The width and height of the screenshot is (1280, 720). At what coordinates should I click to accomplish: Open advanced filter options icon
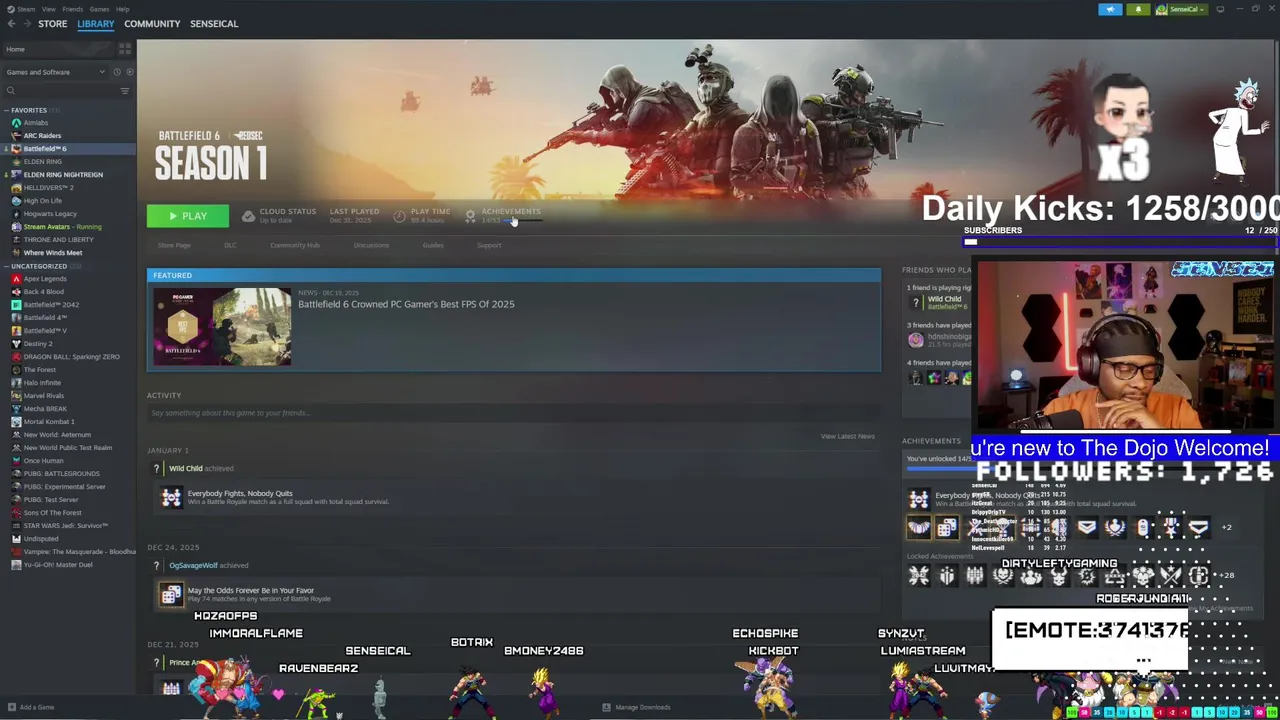(125, 91)
